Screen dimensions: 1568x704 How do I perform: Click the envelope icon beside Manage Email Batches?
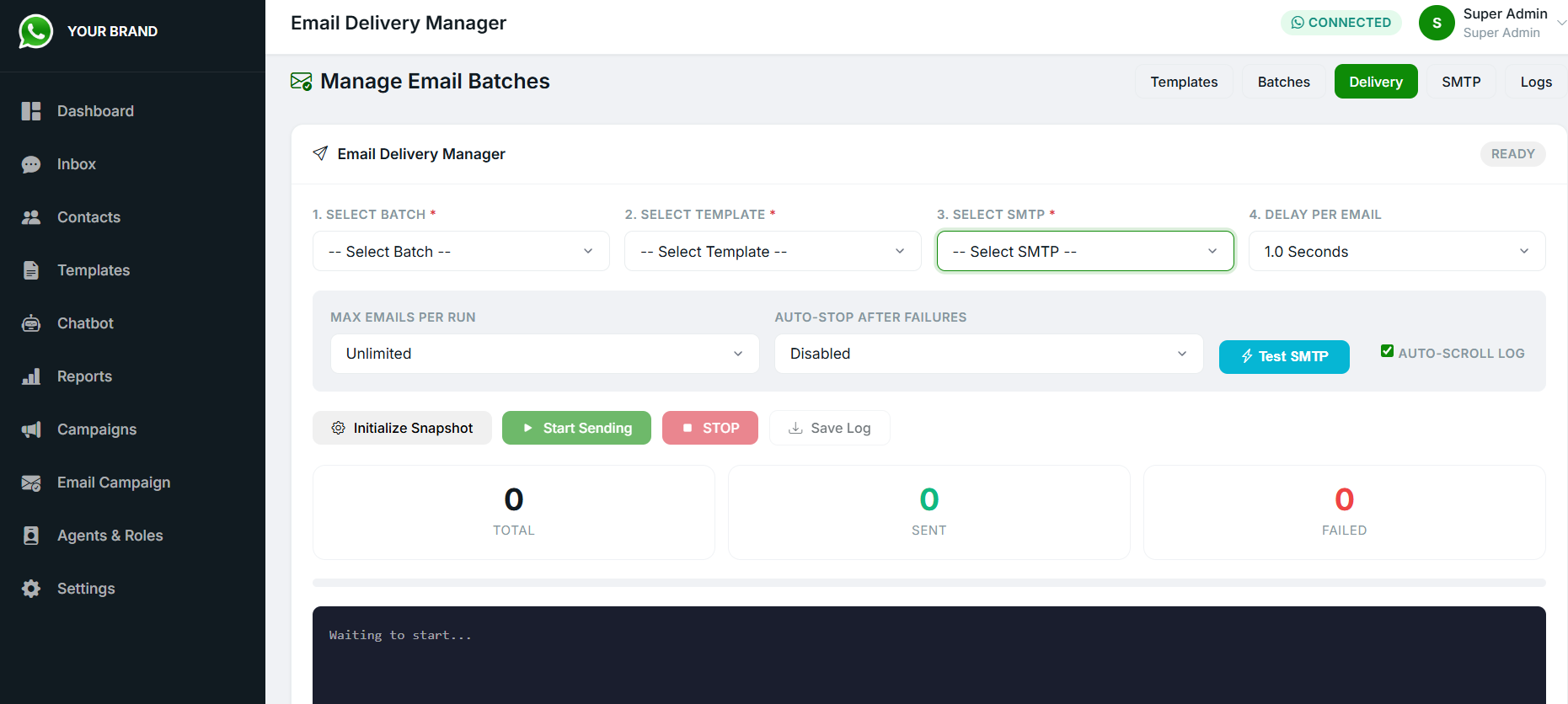tap(302, 81)
